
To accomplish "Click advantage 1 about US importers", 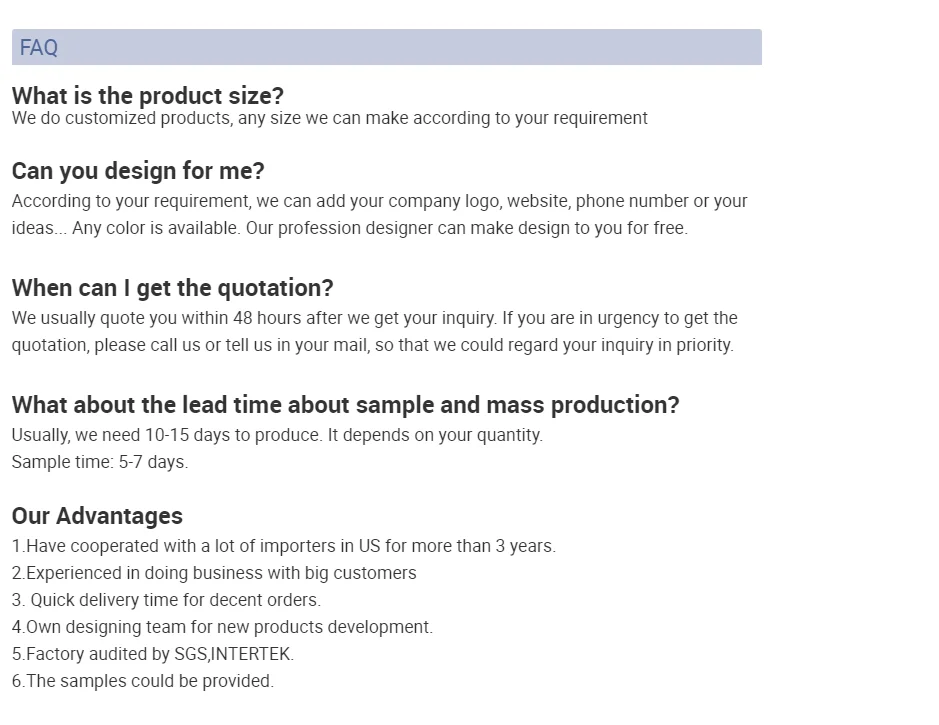I will click(284, 546).
